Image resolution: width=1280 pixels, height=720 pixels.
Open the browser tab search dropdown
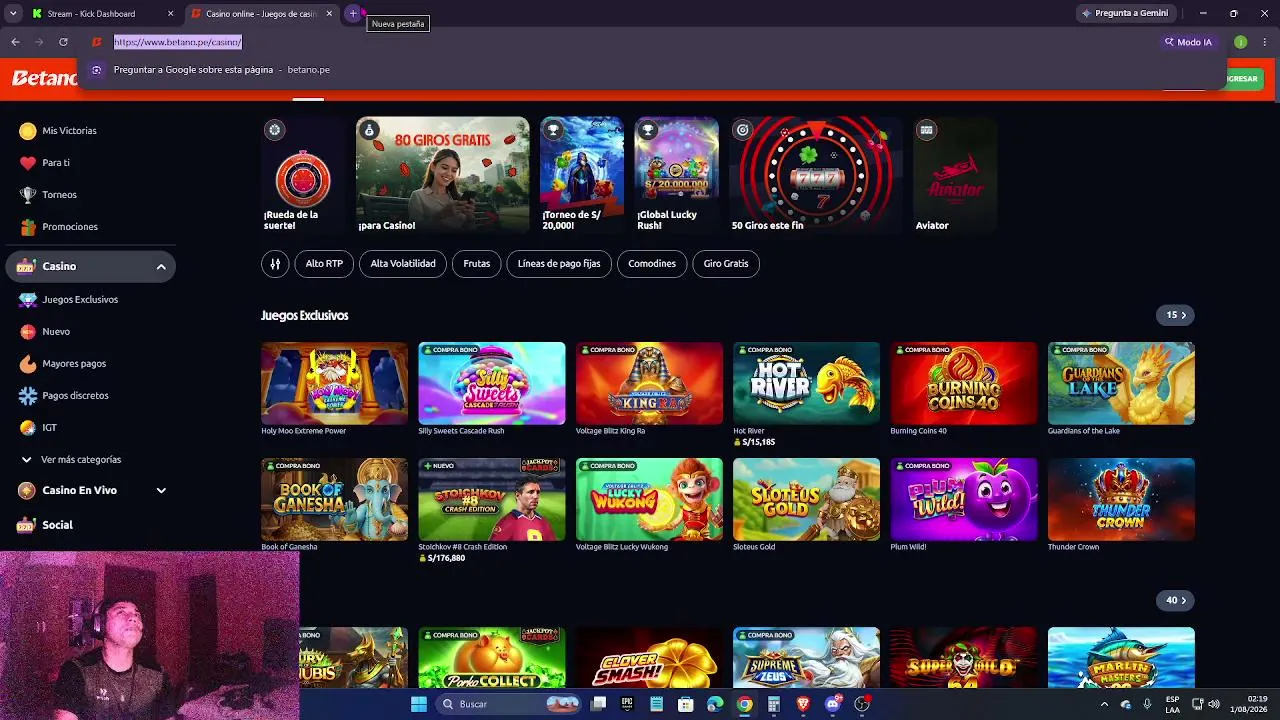click(x=13, y=14)
